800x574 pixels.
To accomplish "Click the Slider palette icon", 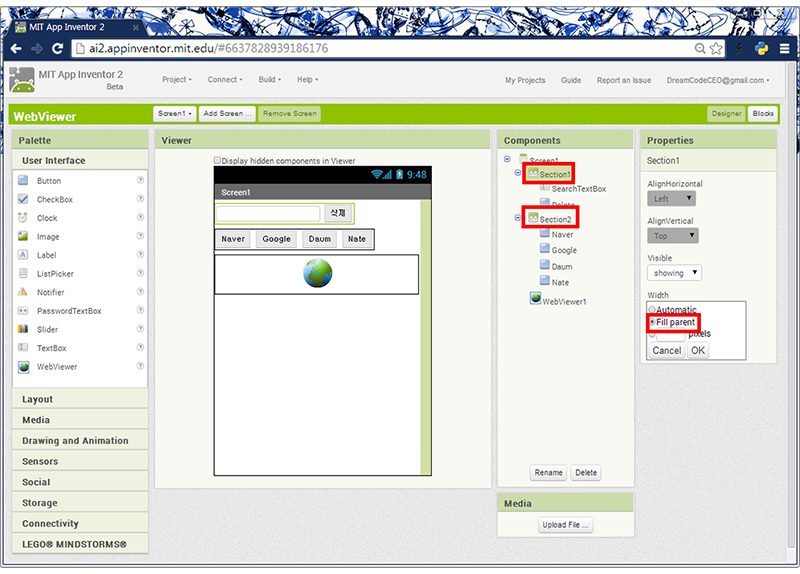I will 23,329.
